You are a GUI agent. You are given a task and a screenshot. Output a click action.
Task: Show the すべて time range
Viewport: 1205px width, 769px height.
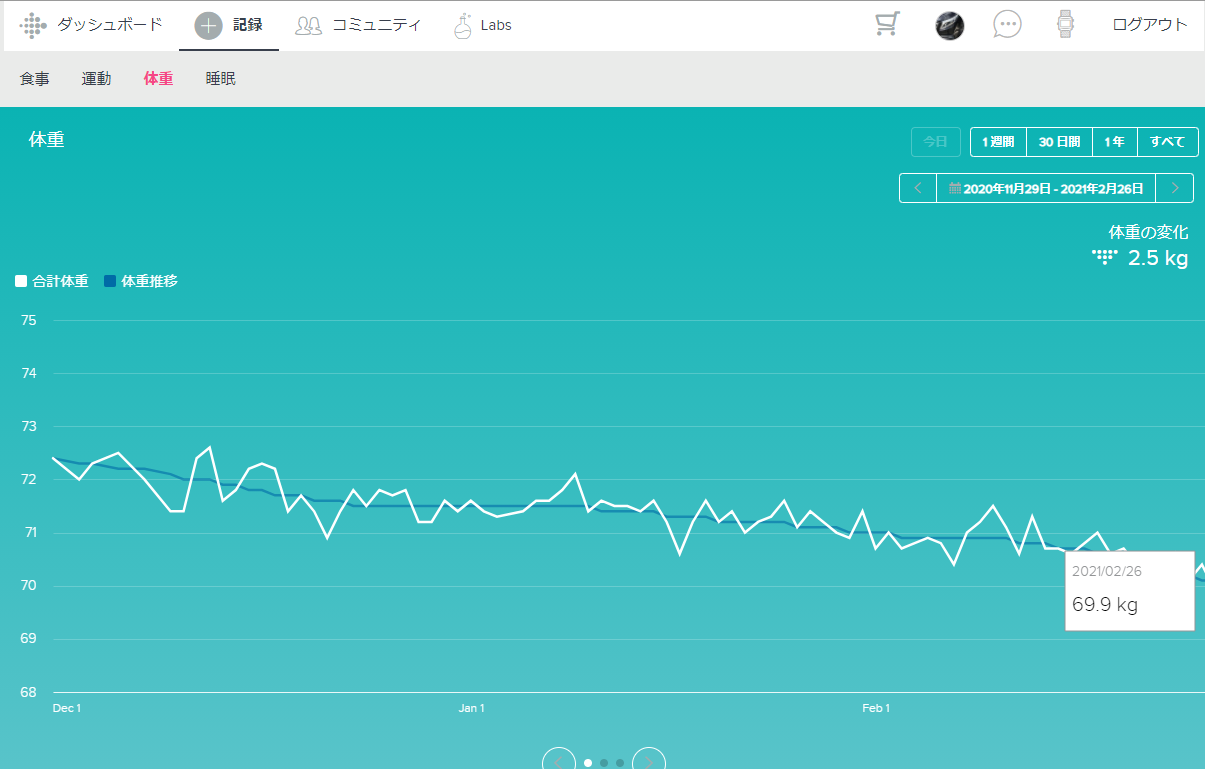(1167, 142)
